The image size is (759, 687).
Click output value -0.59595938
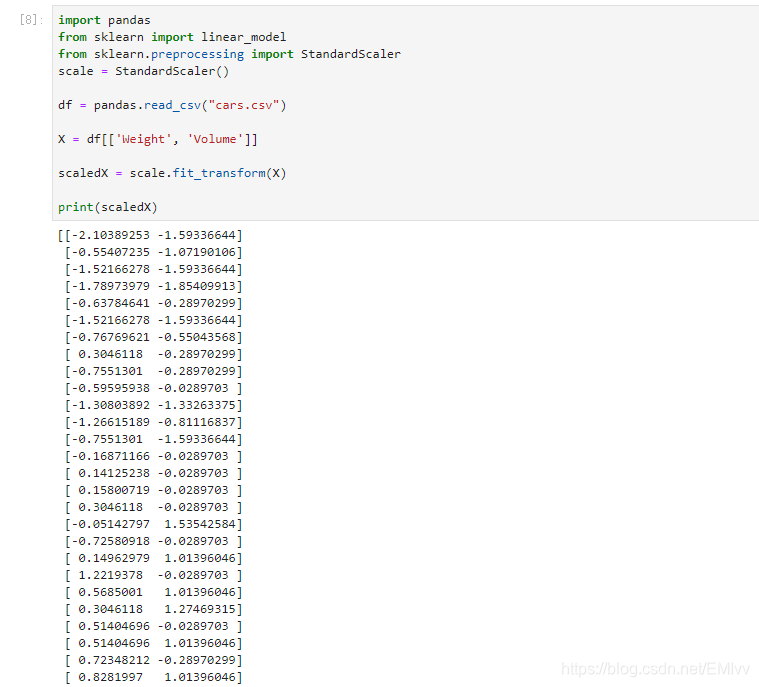point(110,388)
